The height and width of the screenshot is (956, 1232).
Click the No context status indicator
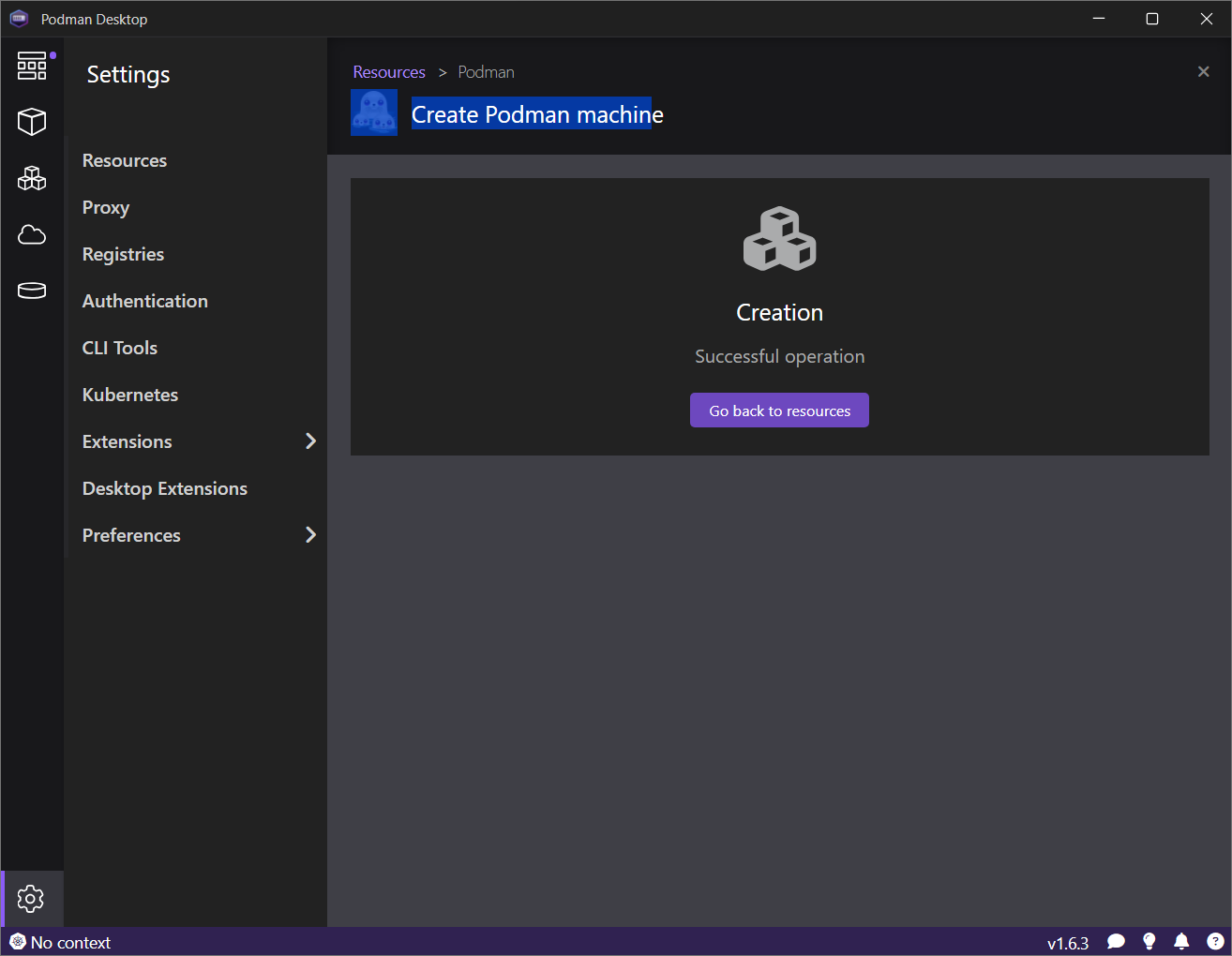point(61,942)
